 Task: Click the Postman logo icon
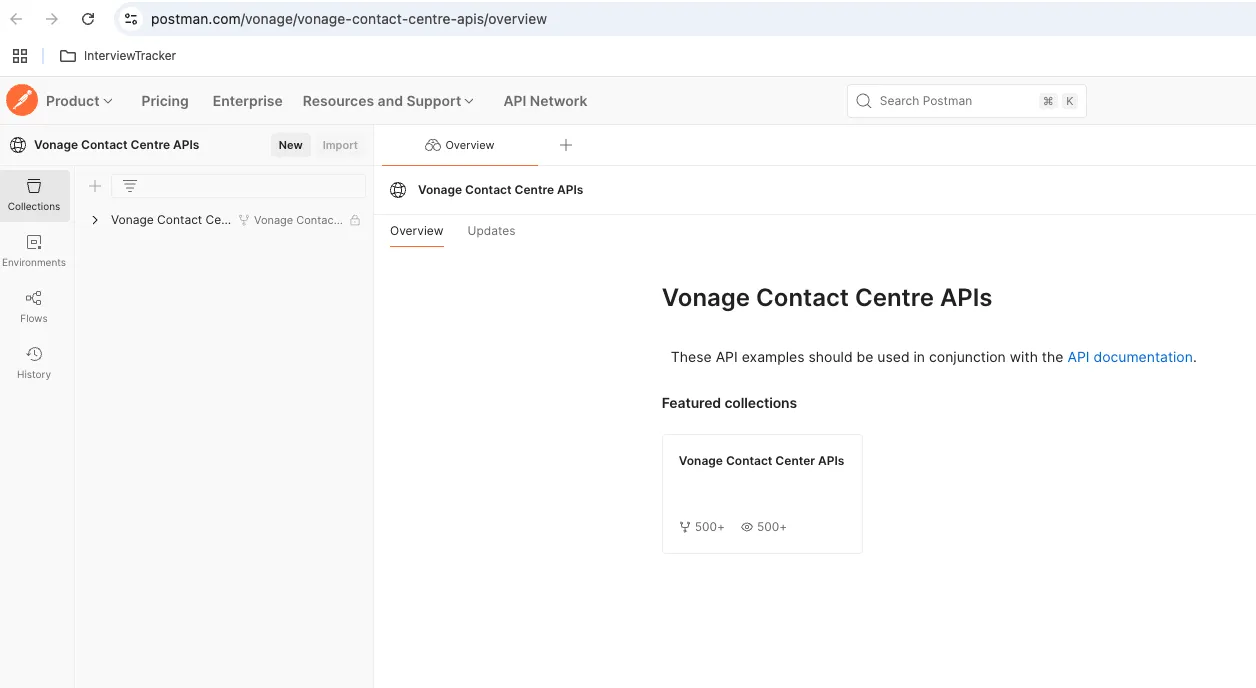pos(22,101)
